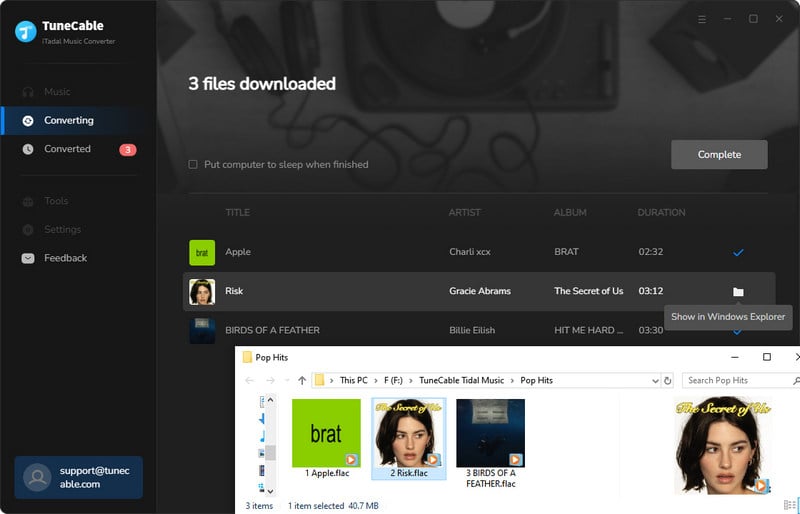
Task: Click the Billie Eilish artist name
Action: tap(472, 330)
